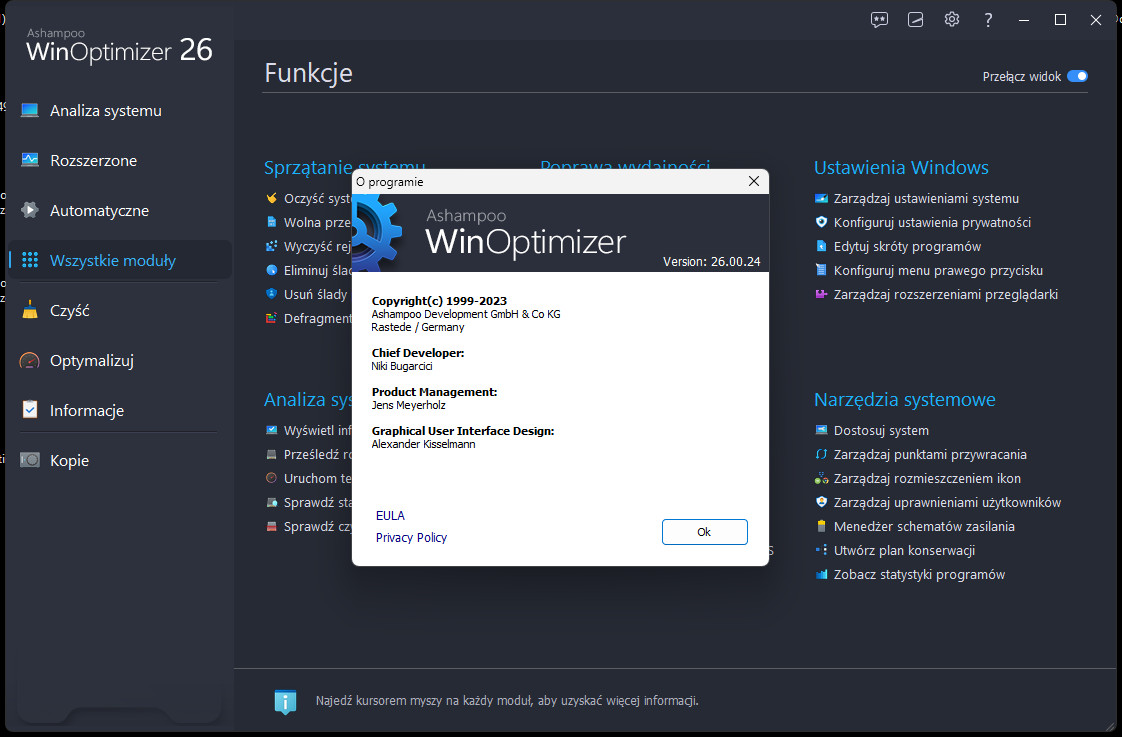Click icon beside Konfiguruj menu prawego przycisku

(x=821, y=270)
